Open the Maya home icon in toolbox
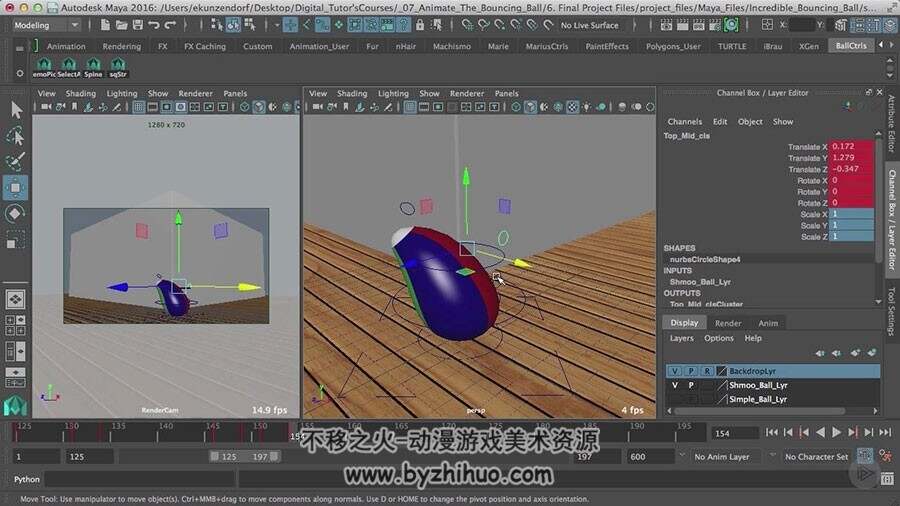Viewport: 900px width, 506px height. tap(15, 406)
